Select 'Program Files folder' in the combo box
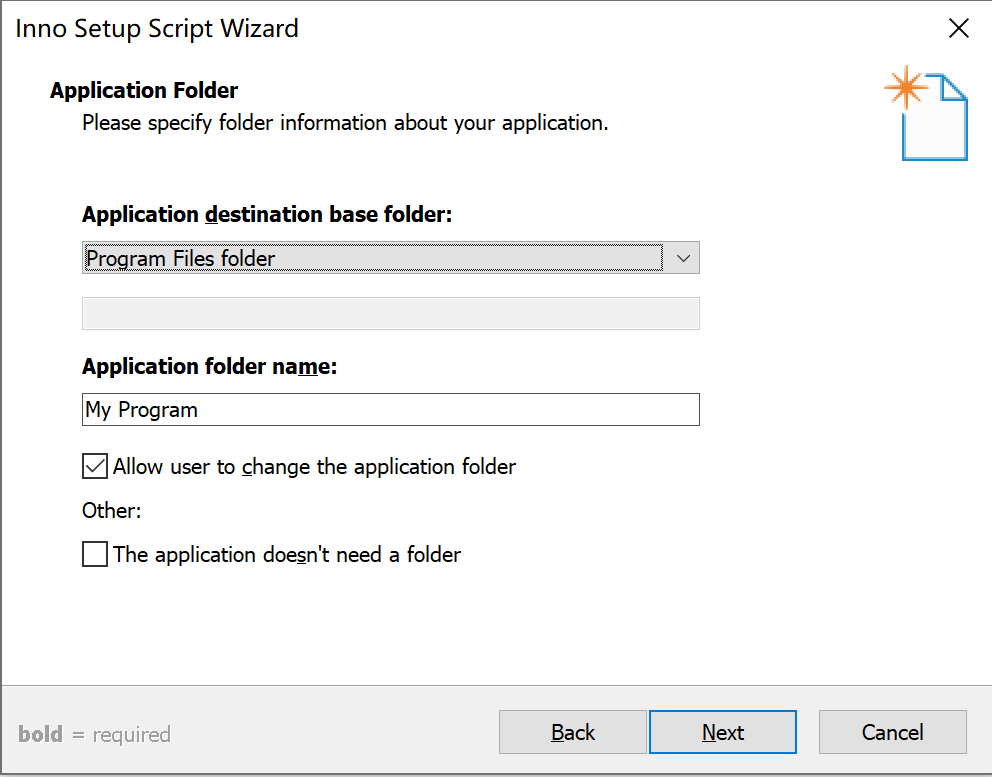 point(370,257)
